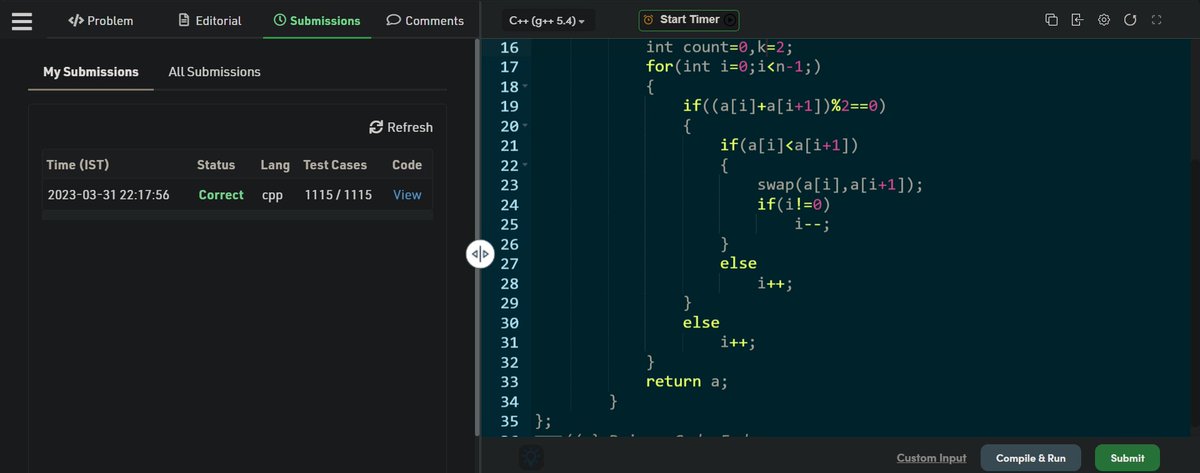Screen dimensions: 1200x473
Task: Open the Editorial tab
Action: pos(209,20)
